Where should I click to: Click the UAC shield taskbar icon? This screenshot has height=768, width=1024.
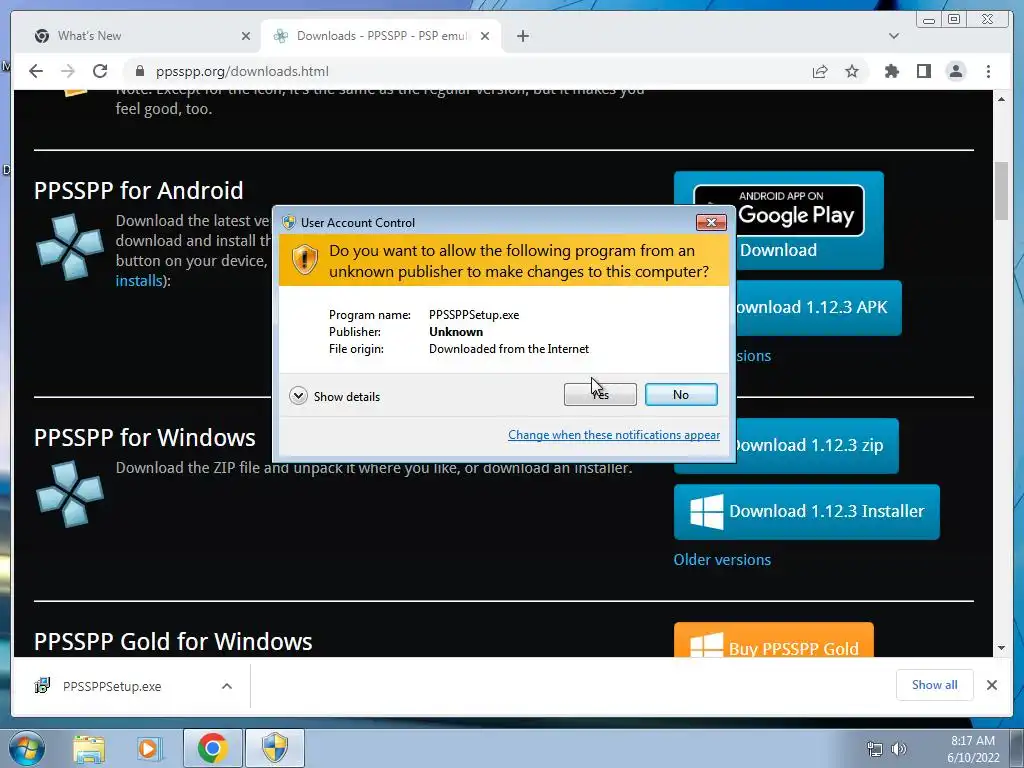pyautogui.click(x=275, y=748)
